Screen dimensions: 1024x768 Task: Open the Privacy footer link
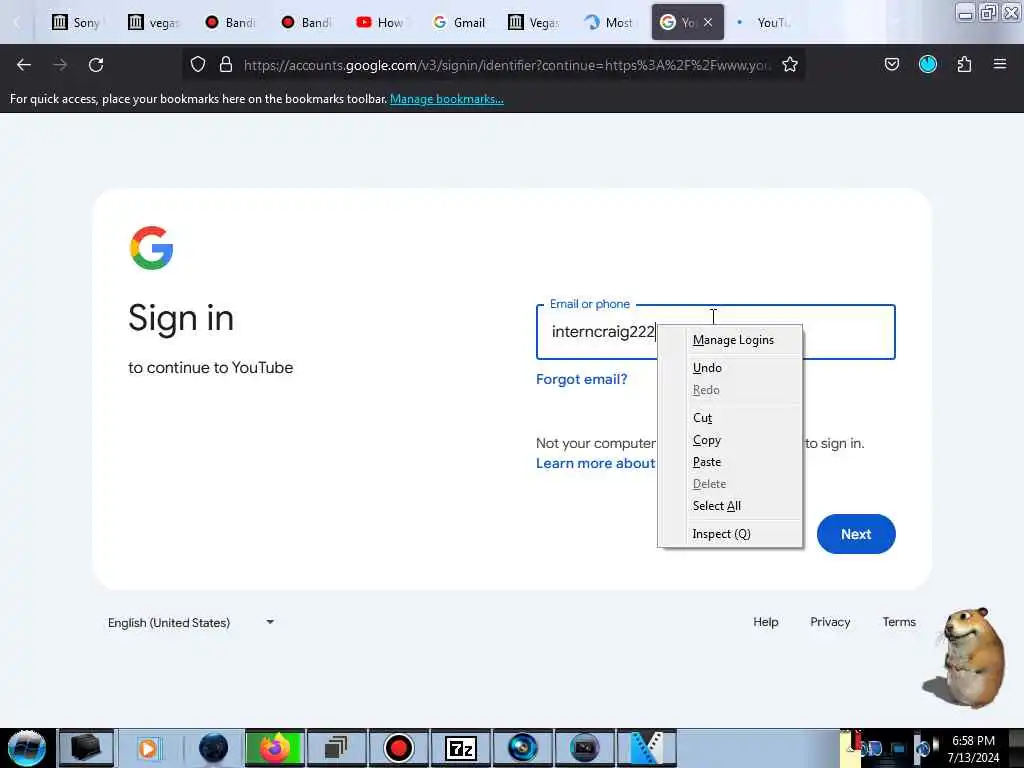point(830,622)
